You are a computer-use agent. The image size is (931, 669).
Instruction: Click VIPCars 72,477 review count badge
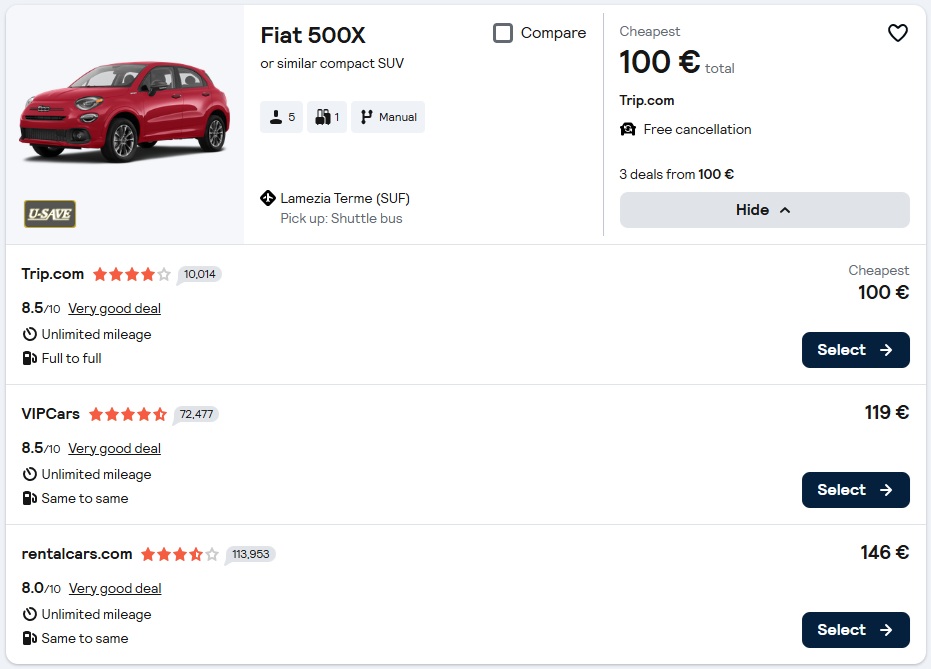[196, 414]
